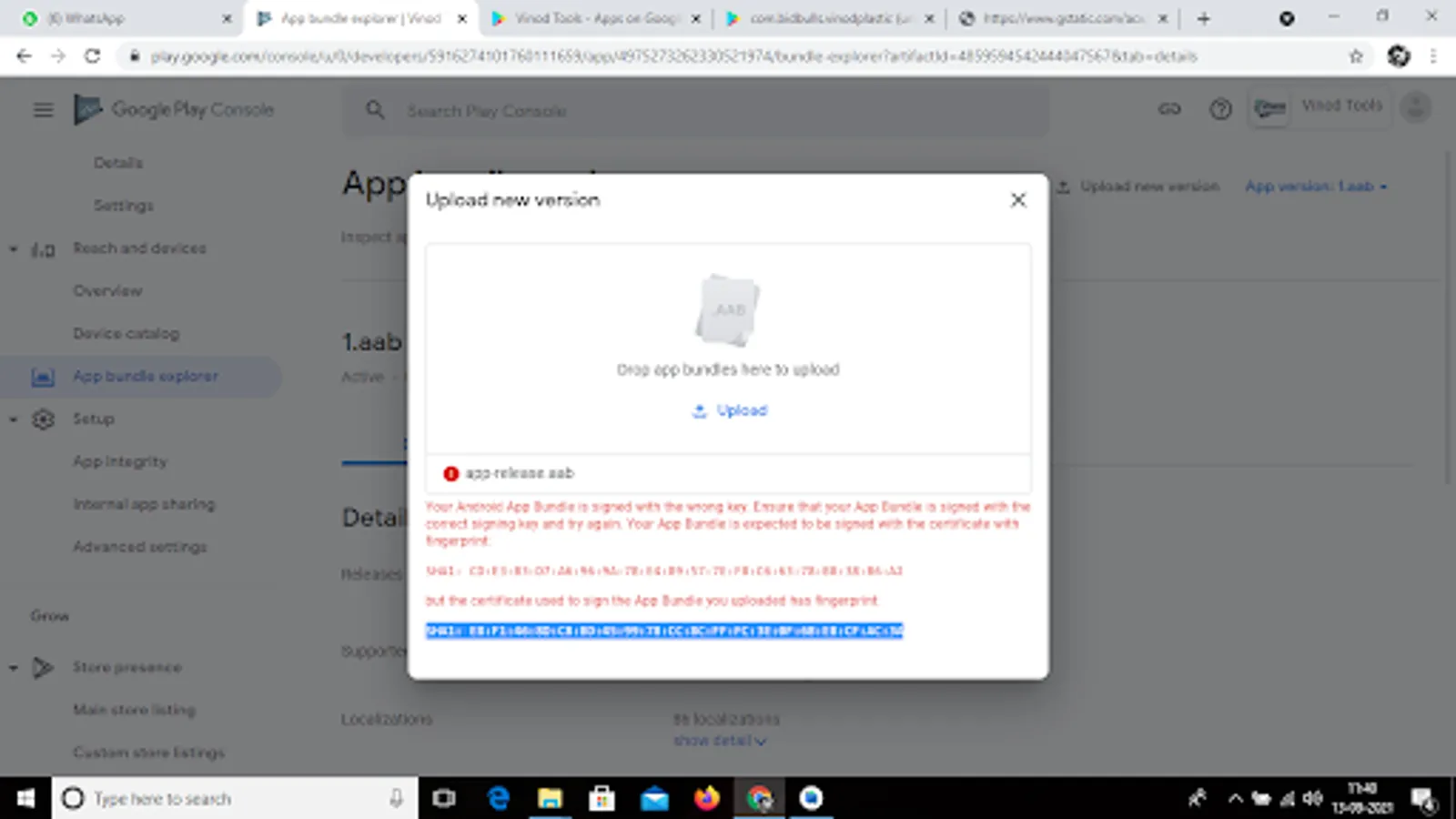Open the Vinod Tools app switcher chip

[1319, 109]
